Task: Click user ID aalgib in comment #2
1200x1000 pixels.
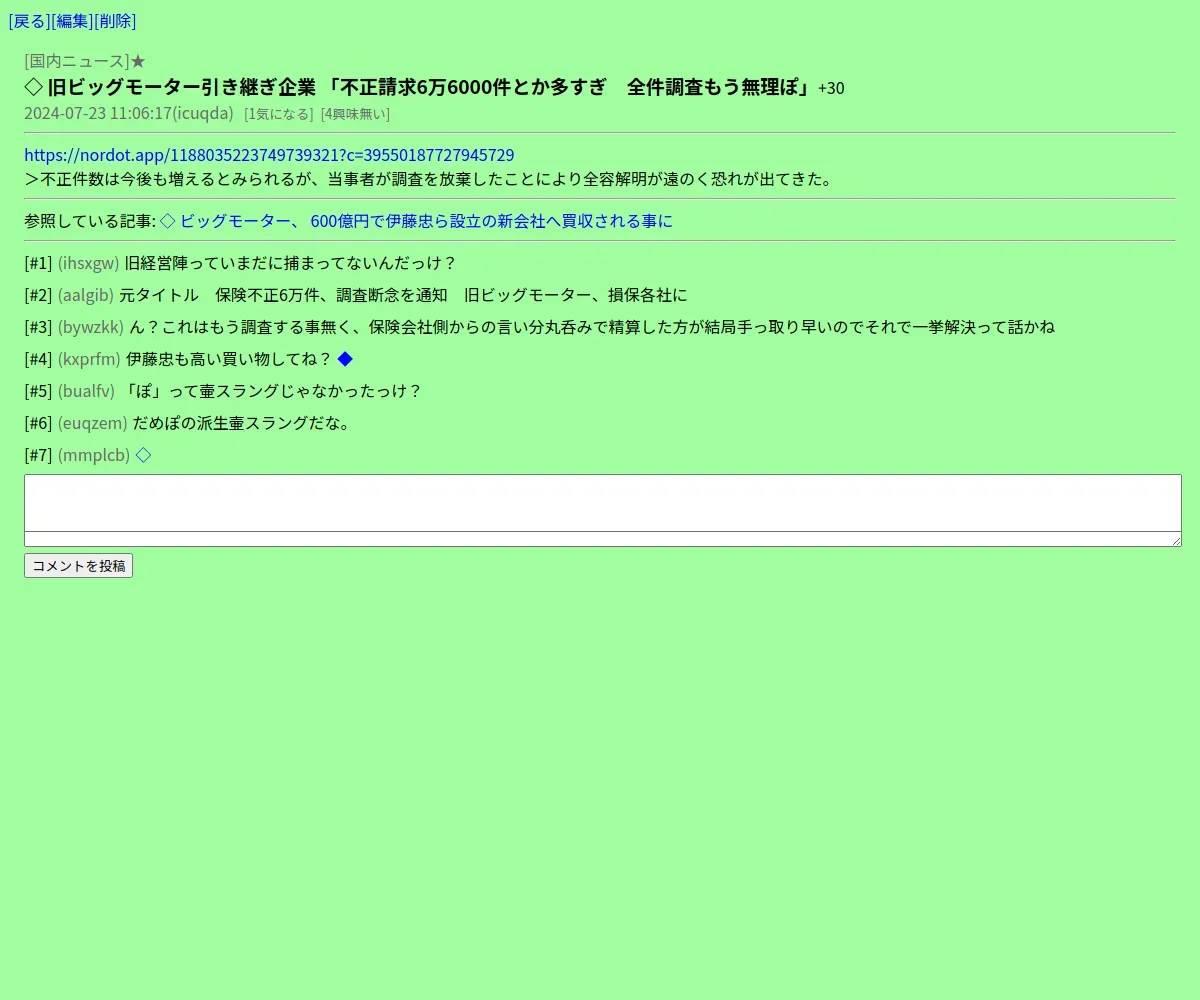Action: click(85, 295)
